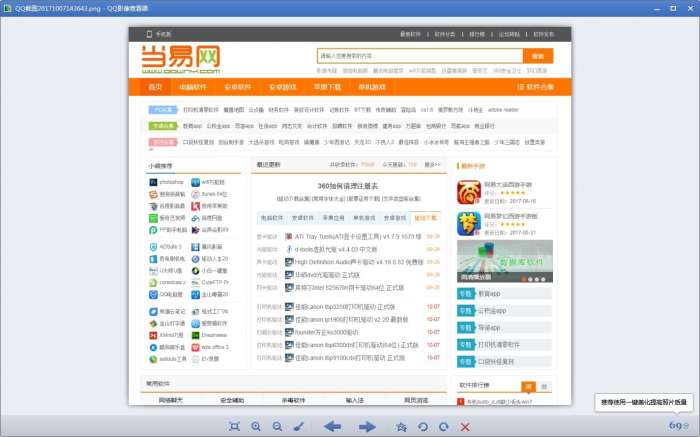
Task: Zoom in with the magnifier plus icon
Action: coord(256,427)
